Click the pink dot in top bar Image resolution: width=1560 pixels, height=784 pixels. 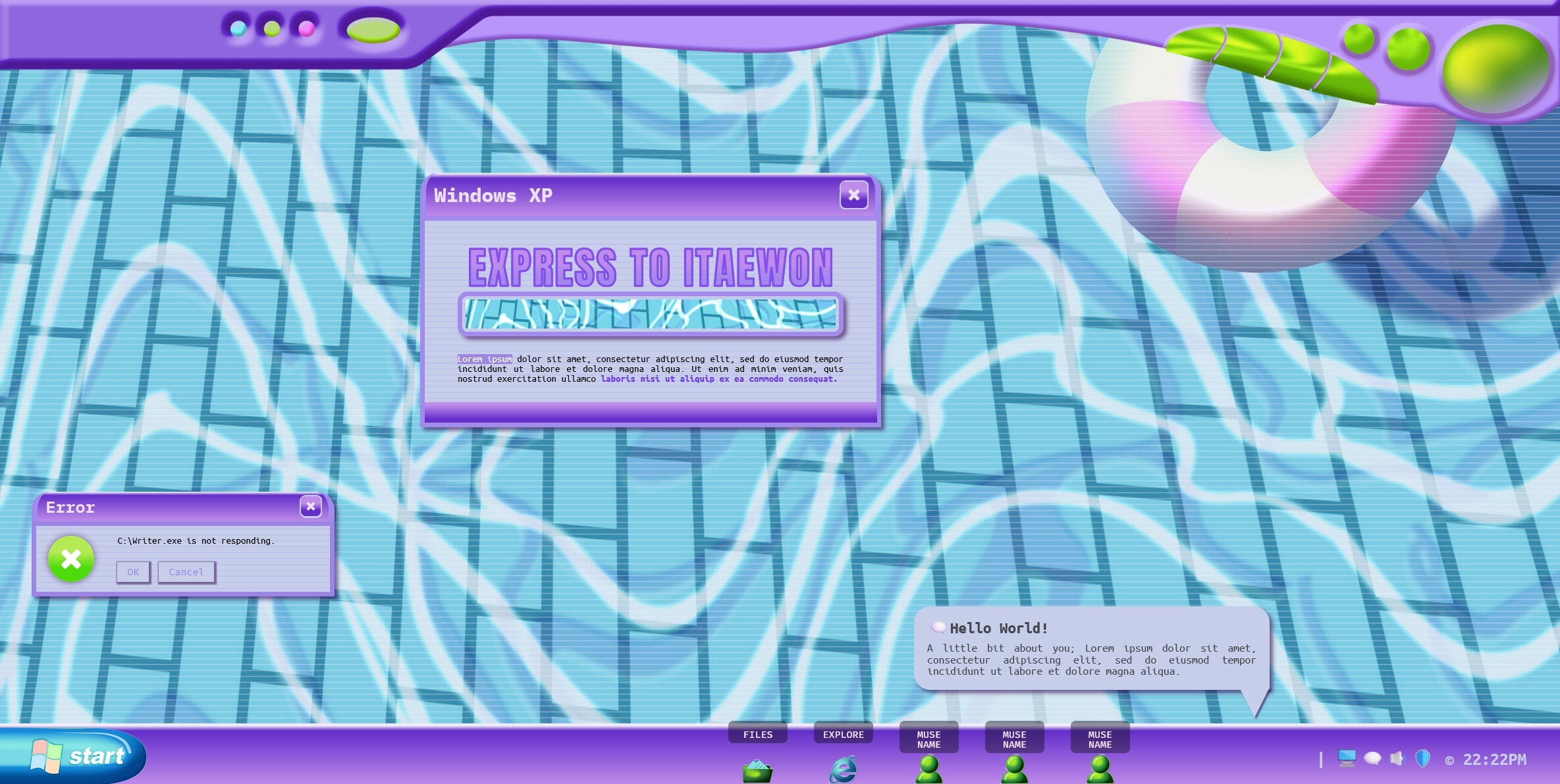tap(306, 28)
